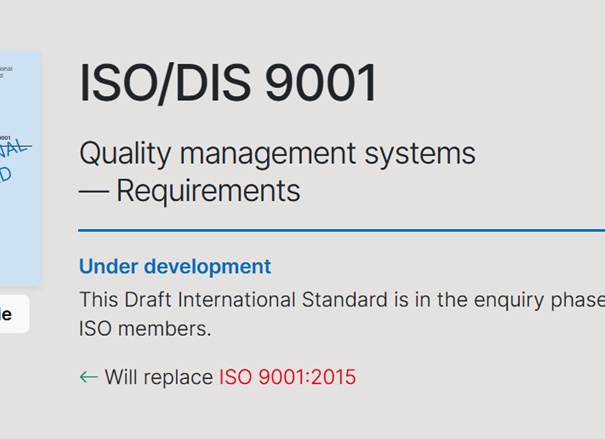Click the Quality management systems subtitle
The image size is (605, 439).
pyautogui.click(x=277, y=154)
